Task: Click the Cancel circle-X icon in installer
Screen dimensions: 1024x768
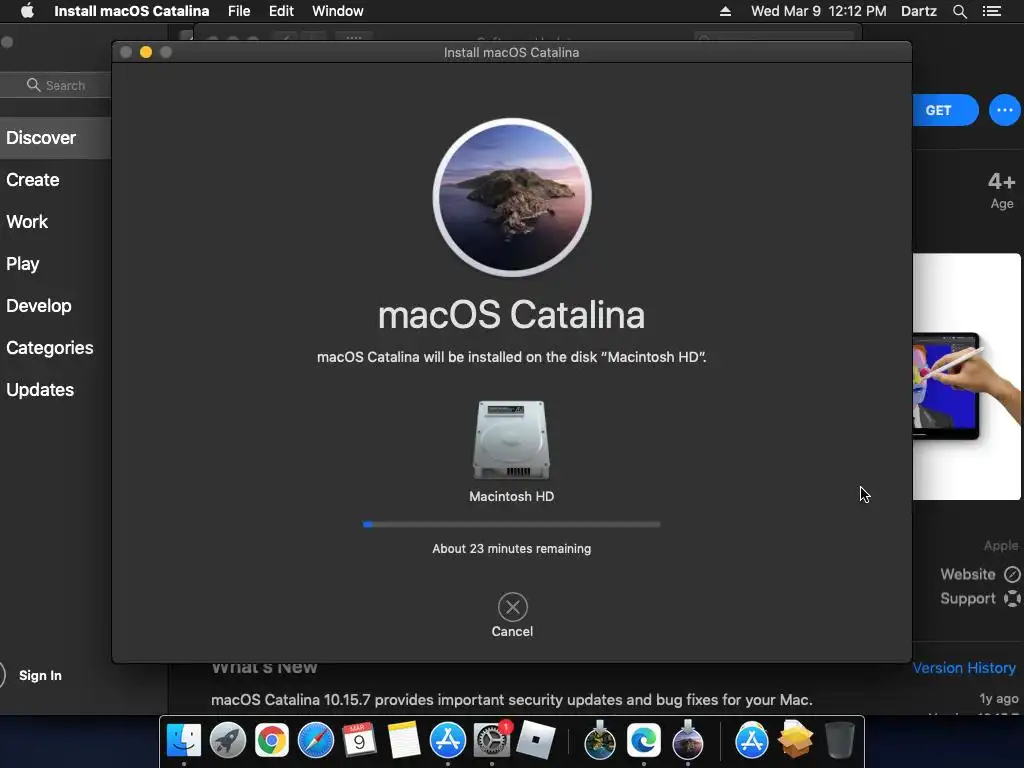Action: point(513,607)
